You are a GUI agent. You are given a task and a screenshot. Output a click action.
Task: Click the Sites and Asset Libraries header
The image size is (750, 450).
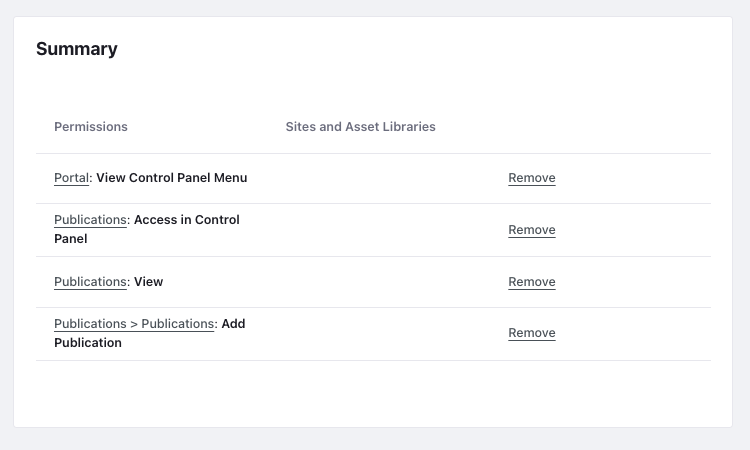coord(360,127)
